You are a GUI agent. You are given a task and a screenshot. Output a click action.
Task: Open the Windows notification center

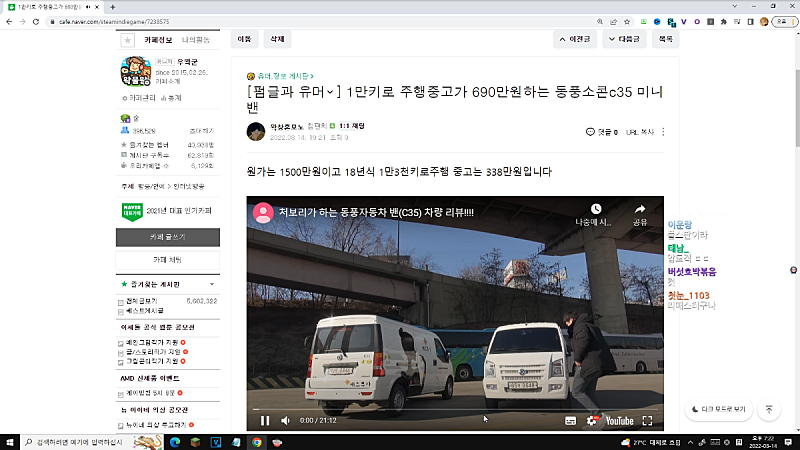click(788, 442)
